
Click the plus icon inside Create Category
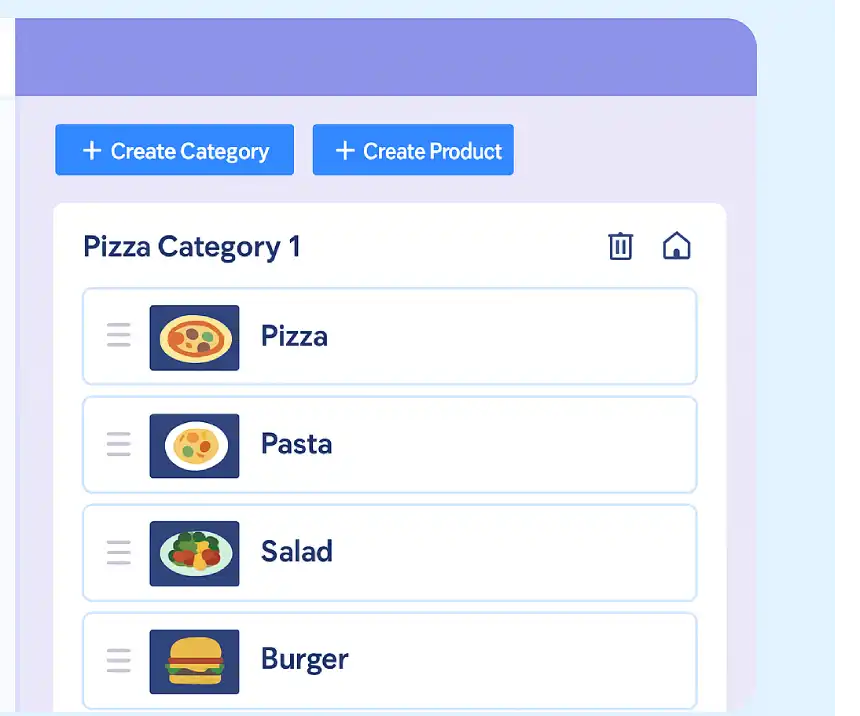(x=91, y=150)
